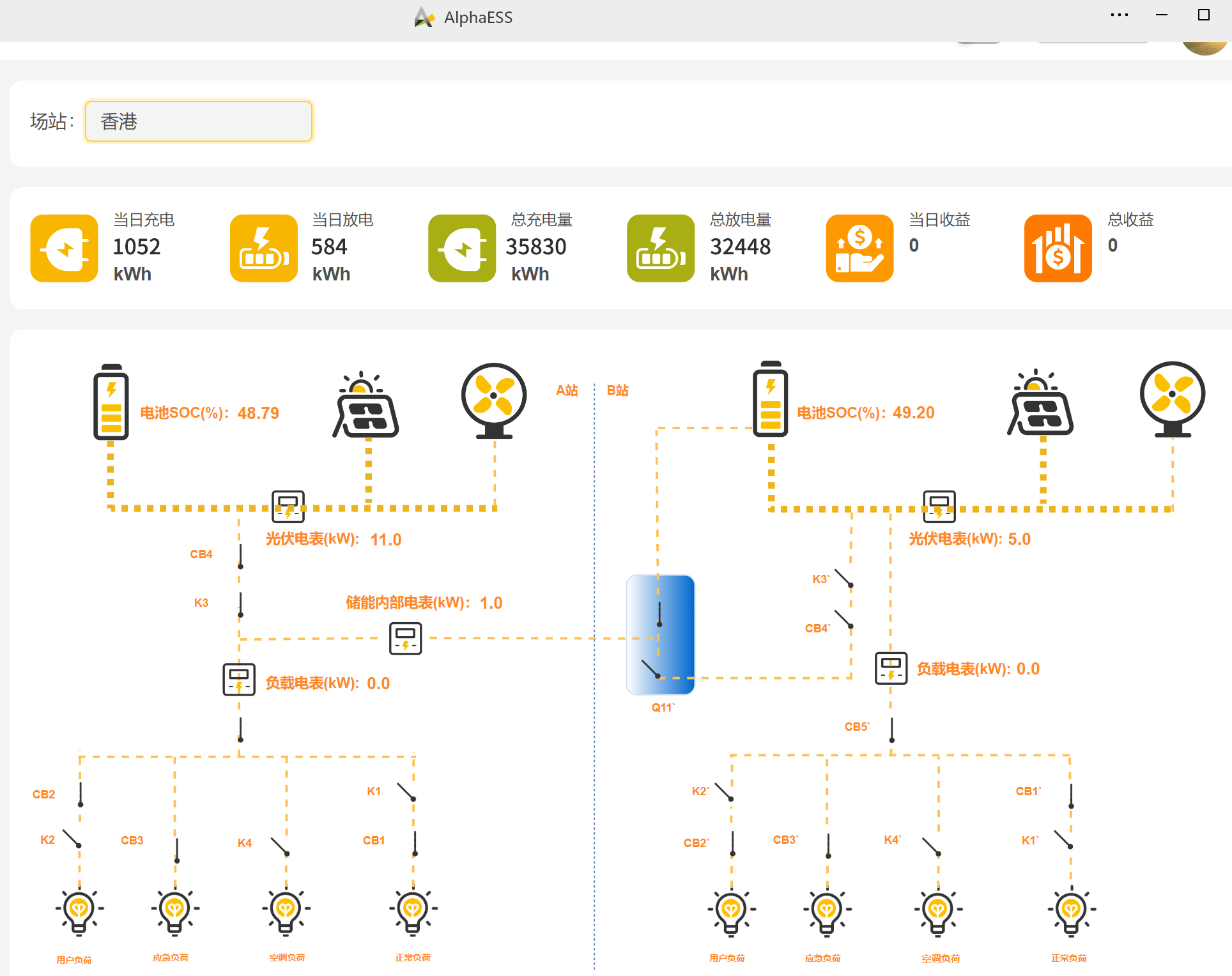
Task: Click the 当日收益 money hand icon
Action: (859, 248)
